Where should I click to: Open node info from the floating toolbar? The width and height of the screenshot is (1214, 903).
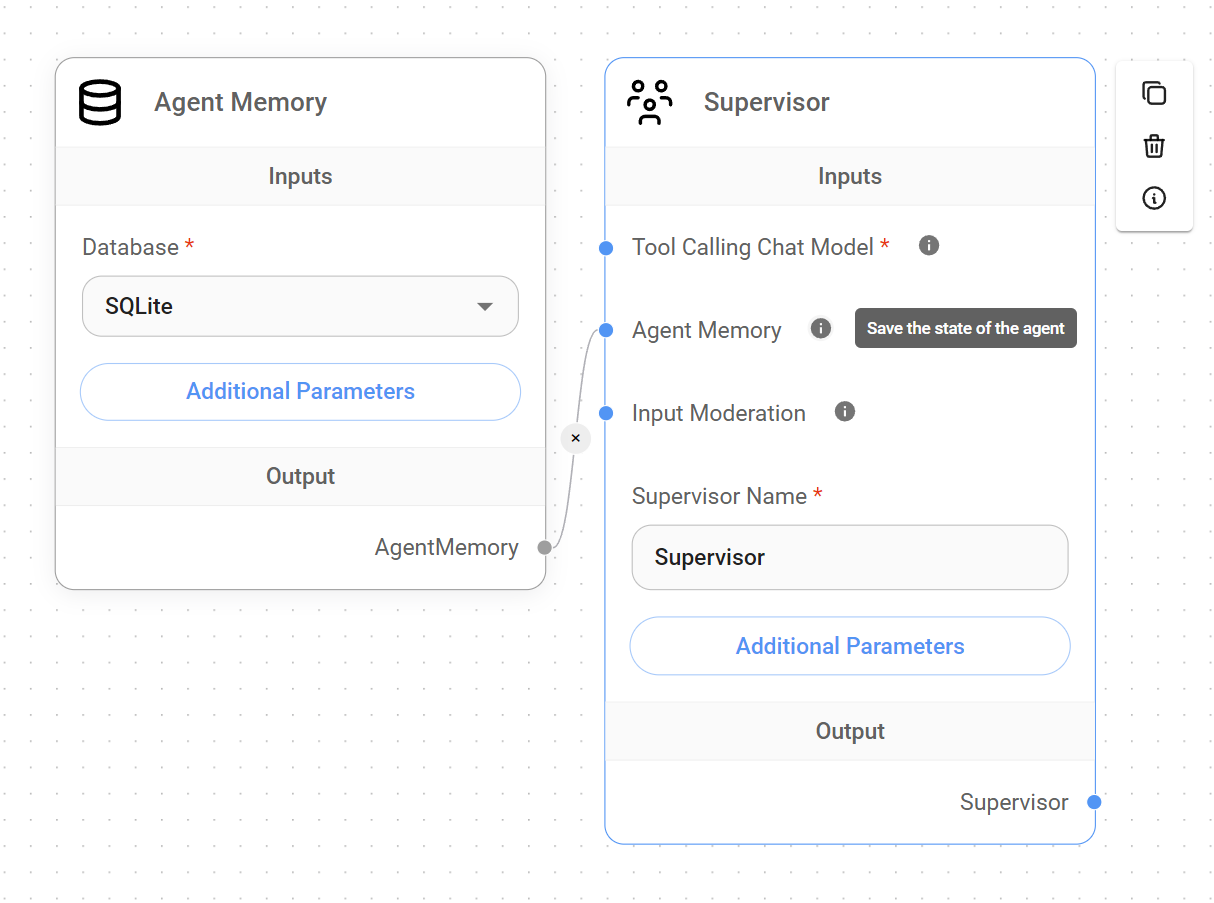(x=1154, y=198)
